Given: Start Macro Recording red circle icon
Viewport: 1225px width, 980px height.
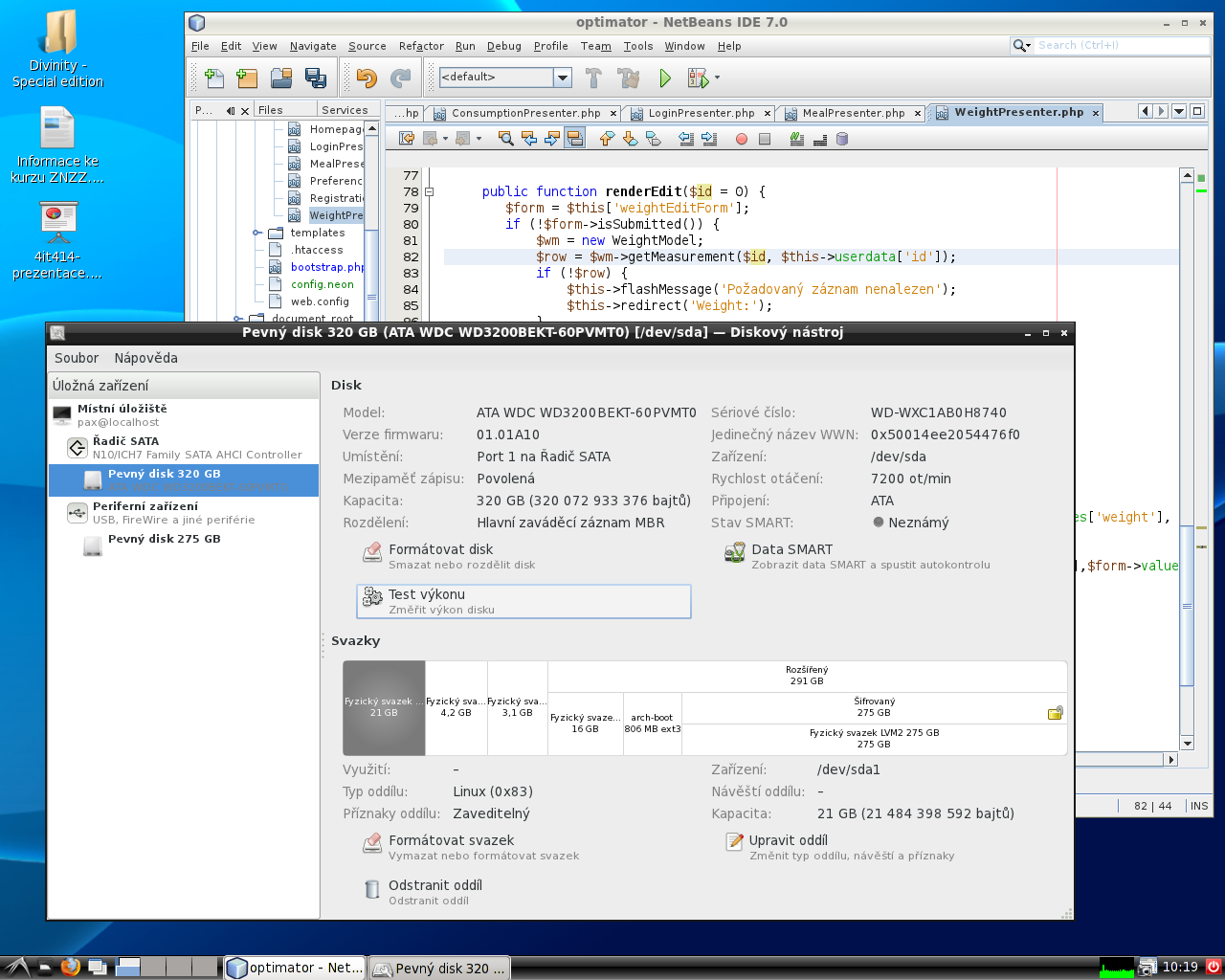Looking at the screenshot, I should coord(741,139).
